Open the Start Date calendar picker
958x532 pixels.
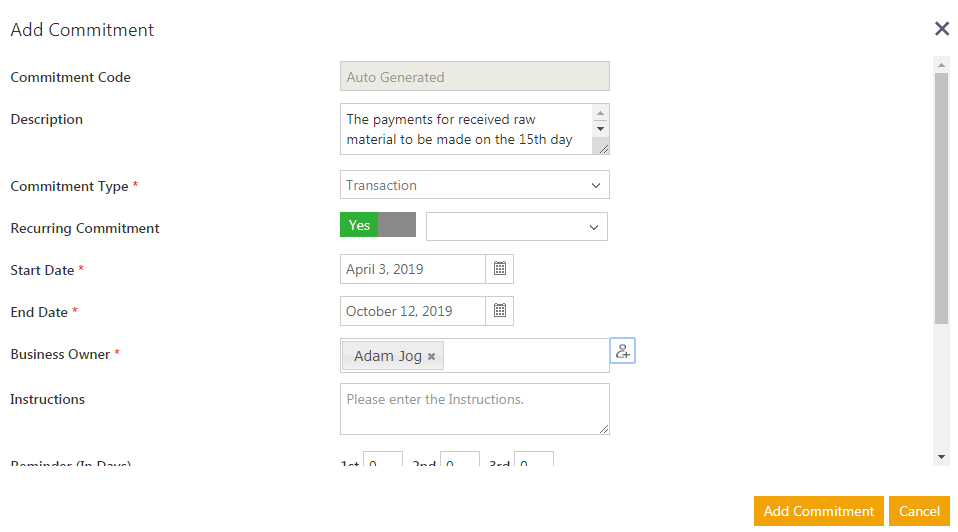500,269
